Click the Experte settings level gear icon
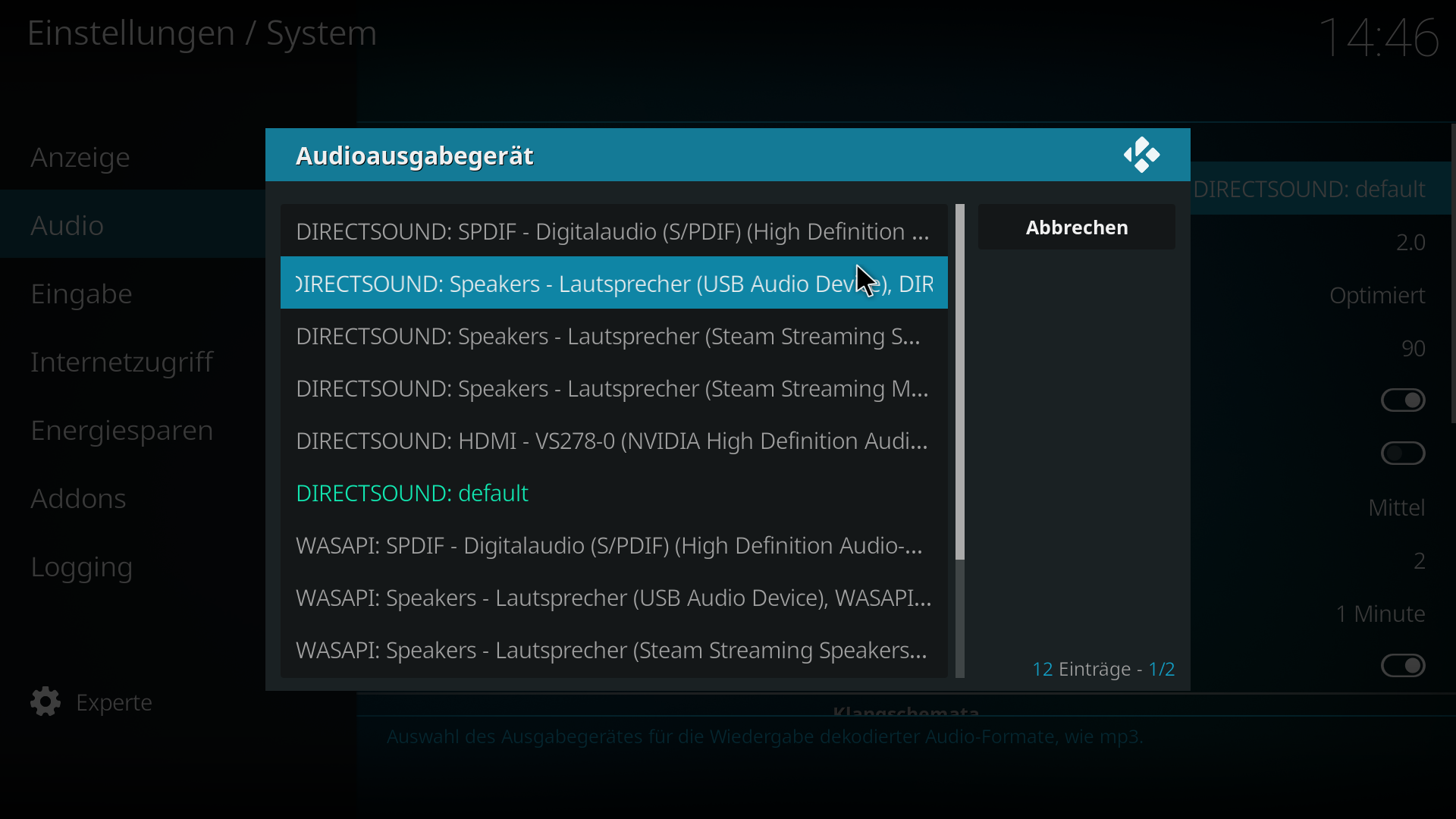1456x819 pixels. 45,701
